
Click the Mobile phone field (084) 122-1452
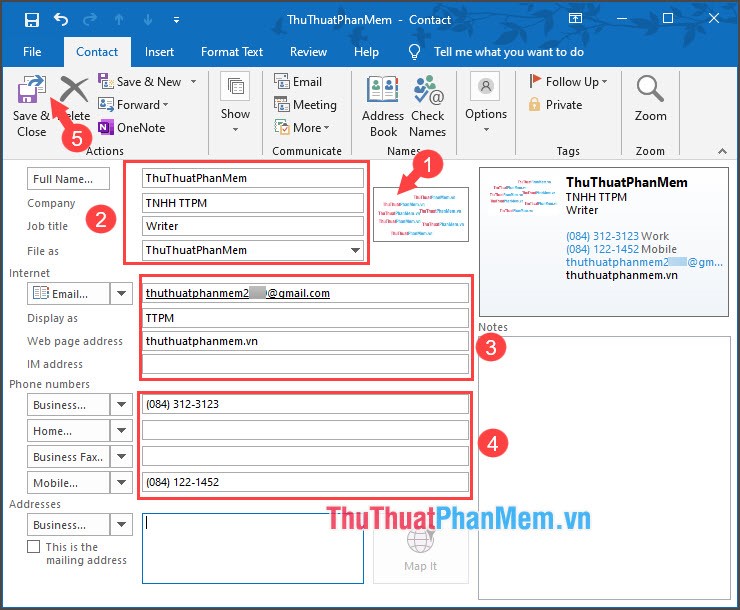[305, 482]
